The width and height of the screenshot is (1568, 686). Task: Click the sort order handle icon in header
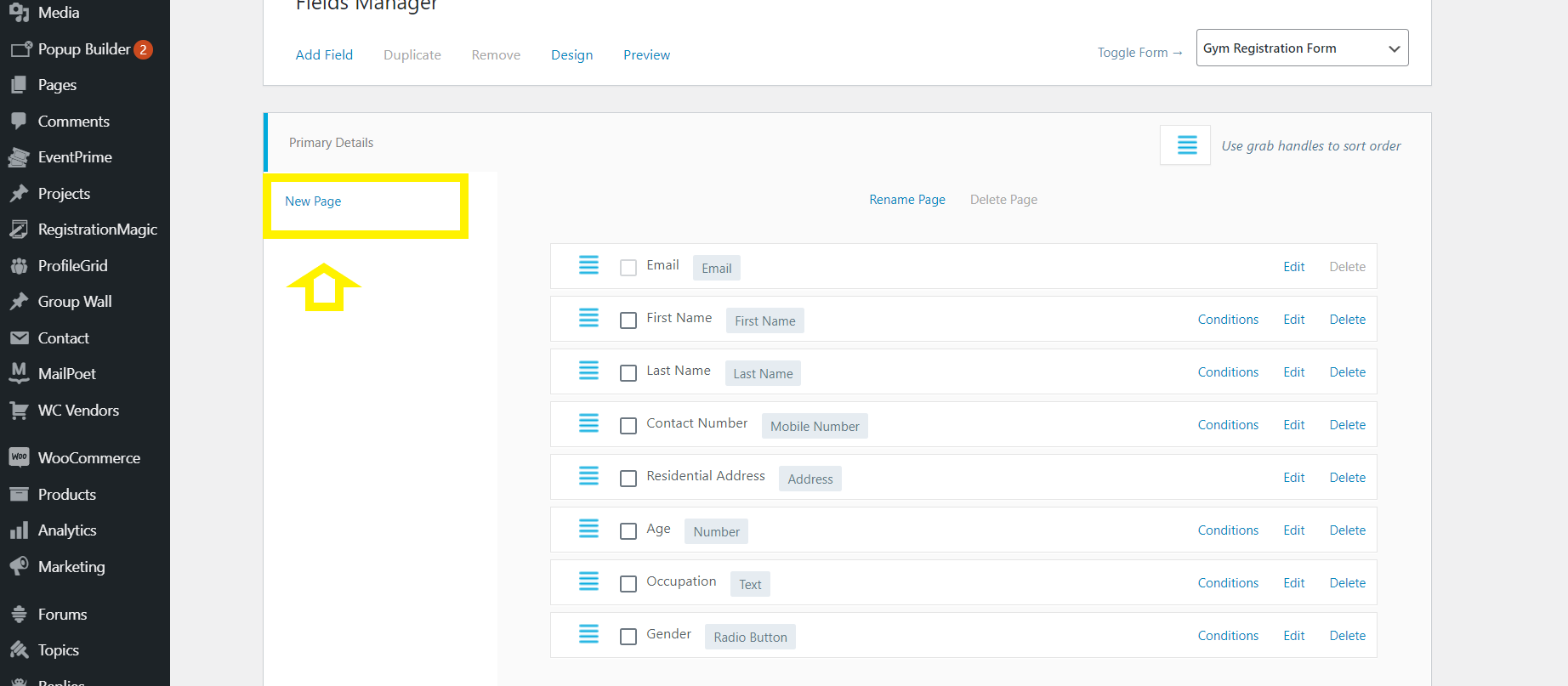[x=1186, y=145]
